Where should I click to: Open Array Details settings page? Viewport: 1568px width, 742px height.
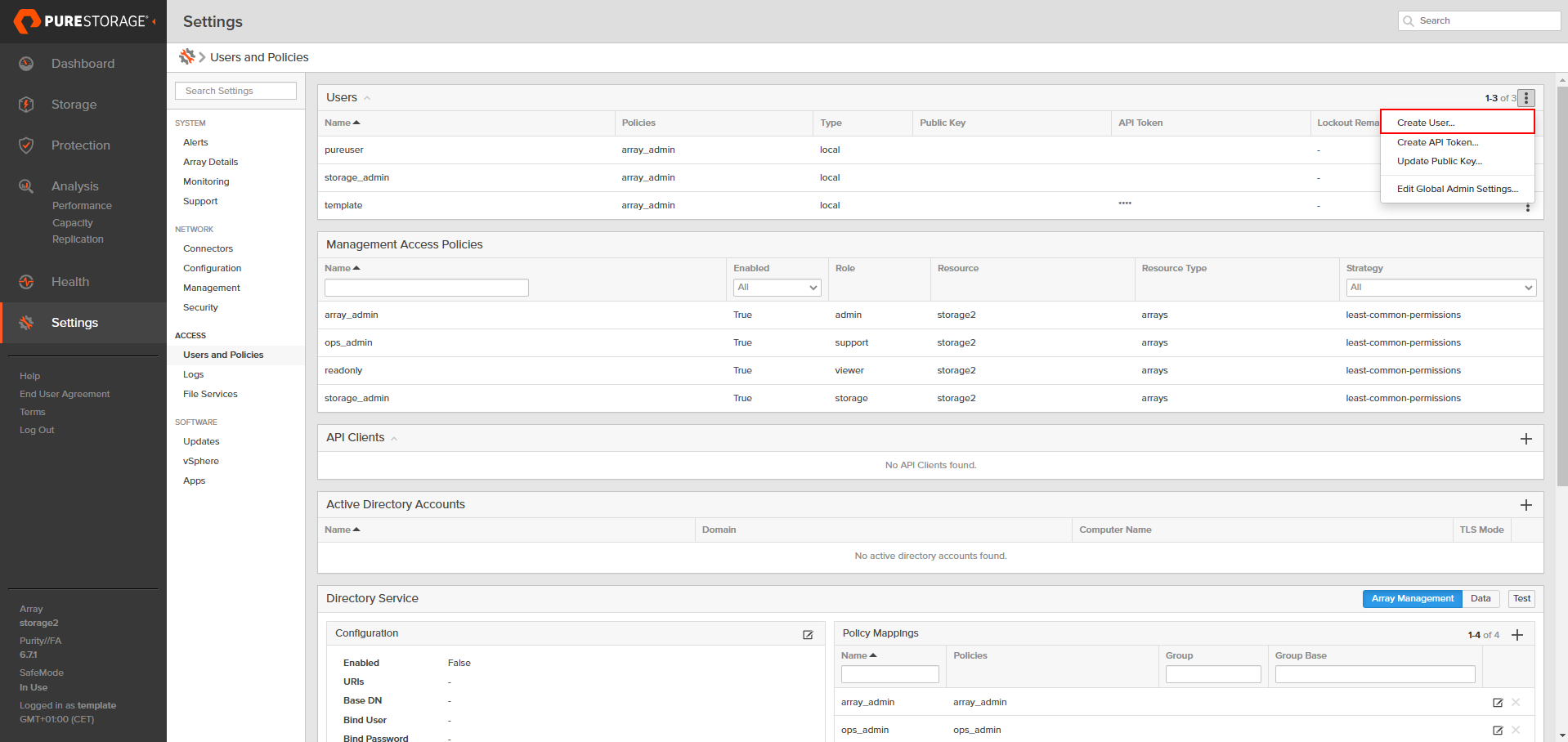coord(210,162)
